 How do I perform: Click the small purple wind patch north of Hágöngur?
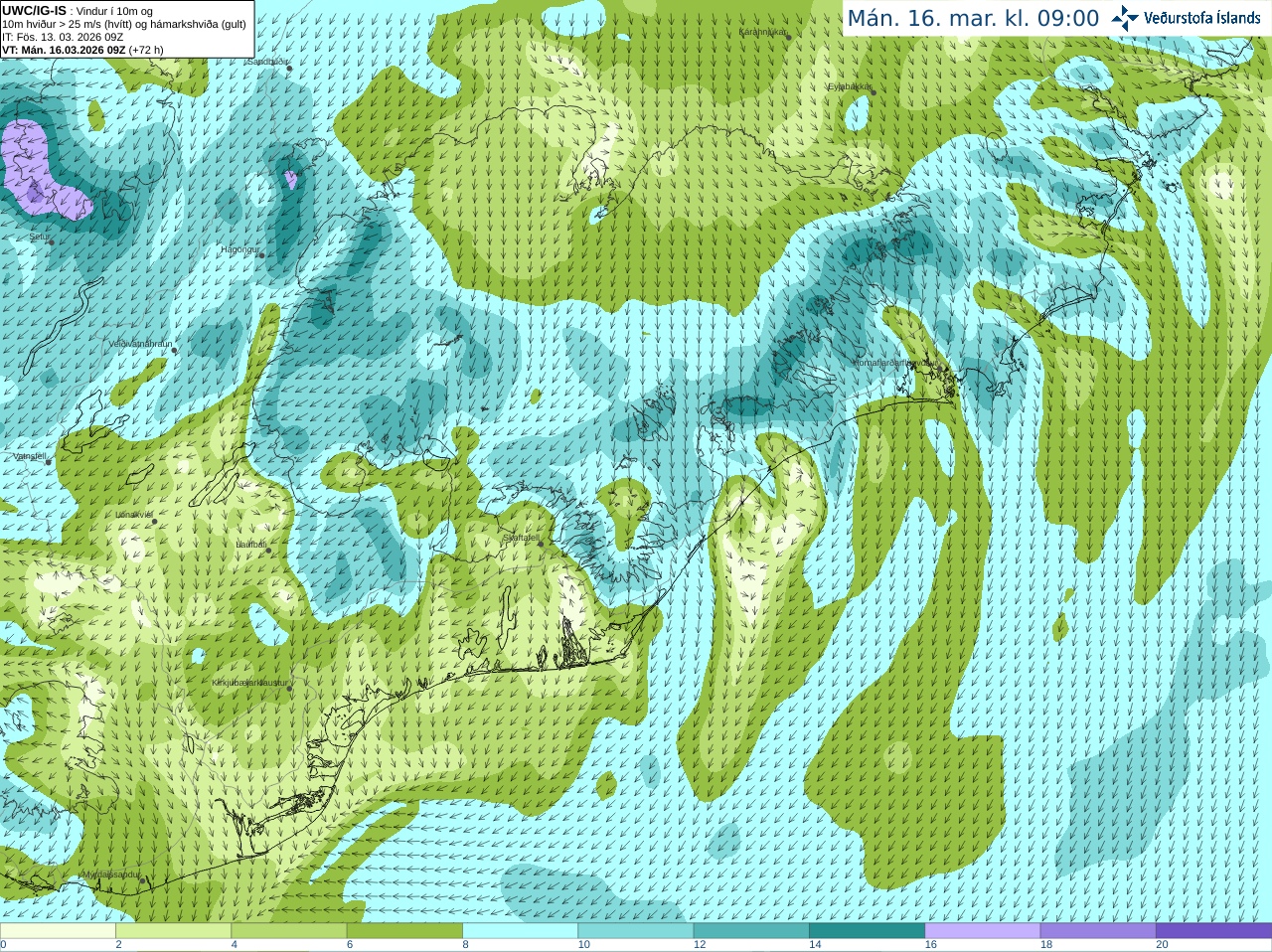tap(290, 180)
